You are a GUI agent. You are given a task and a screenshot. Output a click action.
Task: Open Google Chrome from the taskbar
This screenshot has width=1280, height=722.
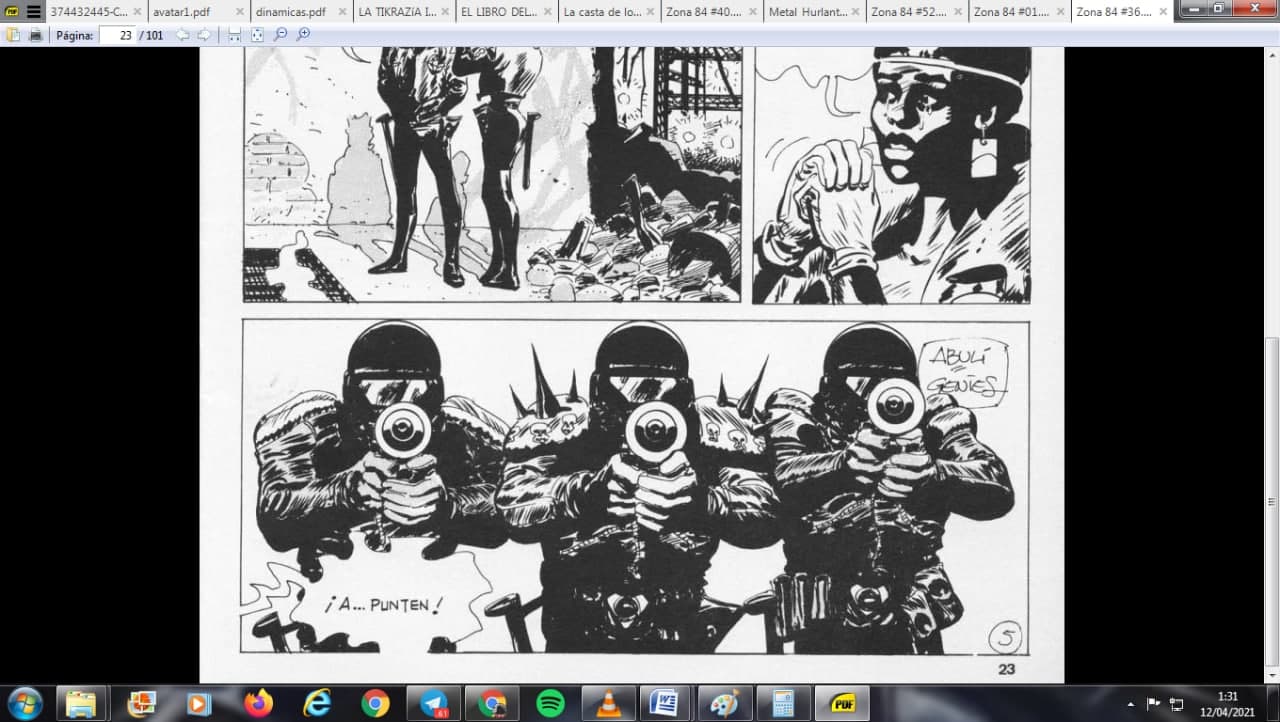point(375,703)
